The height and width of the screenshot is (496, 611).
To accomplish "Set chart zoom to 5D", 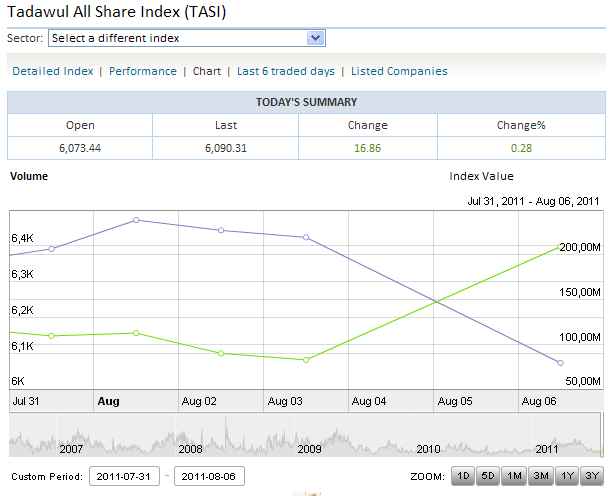I will [x=488, y=476].
